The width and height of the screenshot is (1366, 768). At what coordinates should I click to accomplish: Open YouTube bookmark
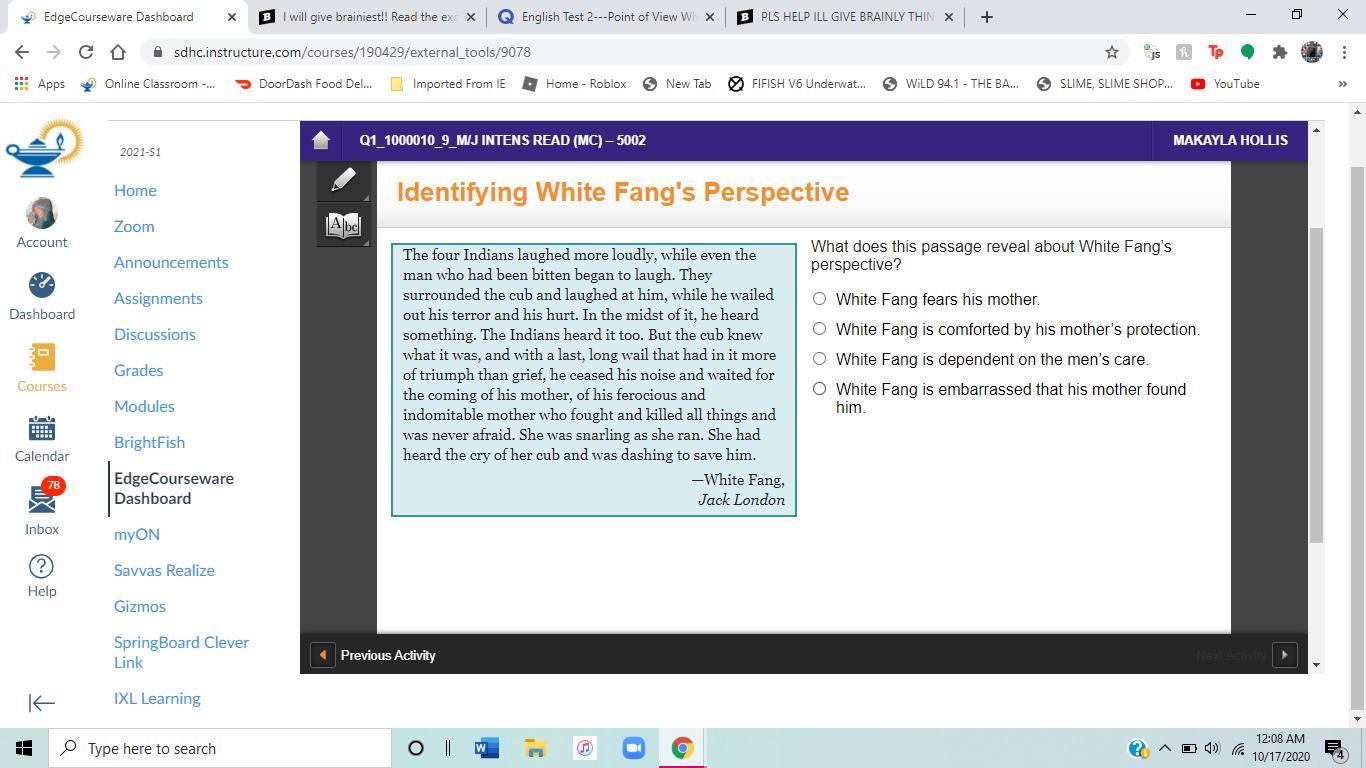(x=1225, y=84)
